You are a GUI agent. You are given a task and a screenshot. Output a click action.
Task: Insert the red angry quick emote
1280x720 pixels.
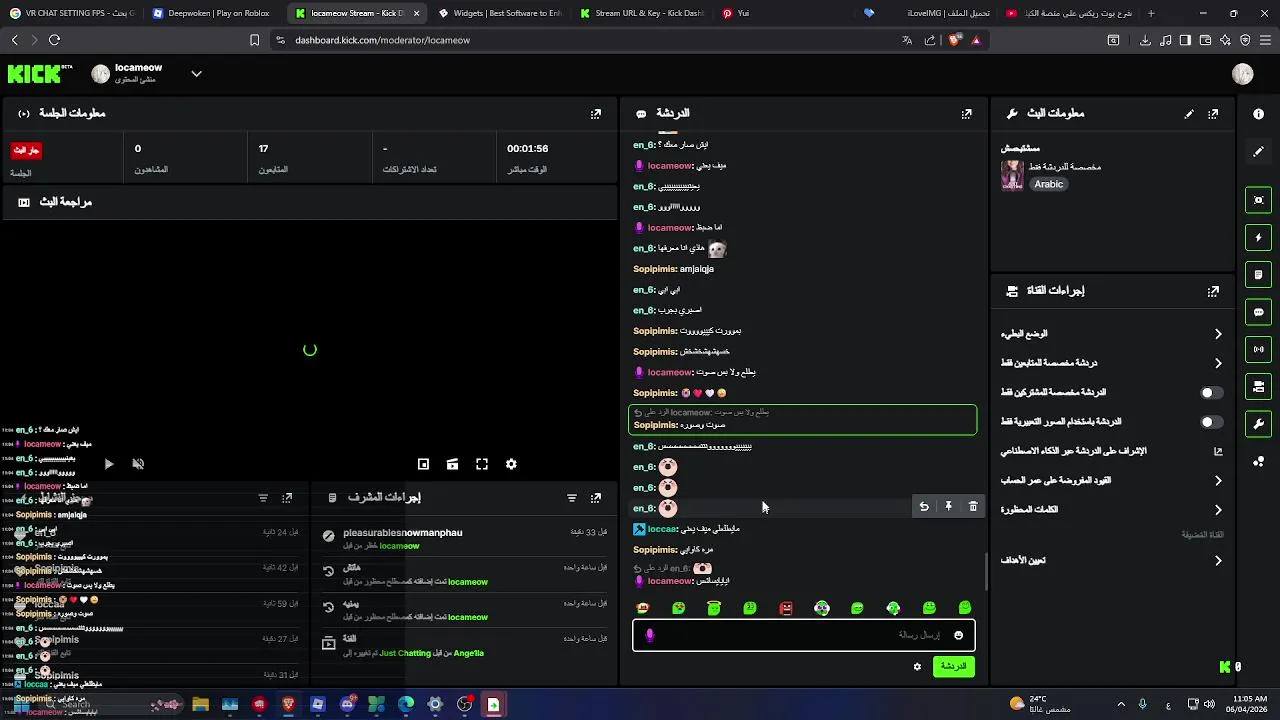coord(786,608)
